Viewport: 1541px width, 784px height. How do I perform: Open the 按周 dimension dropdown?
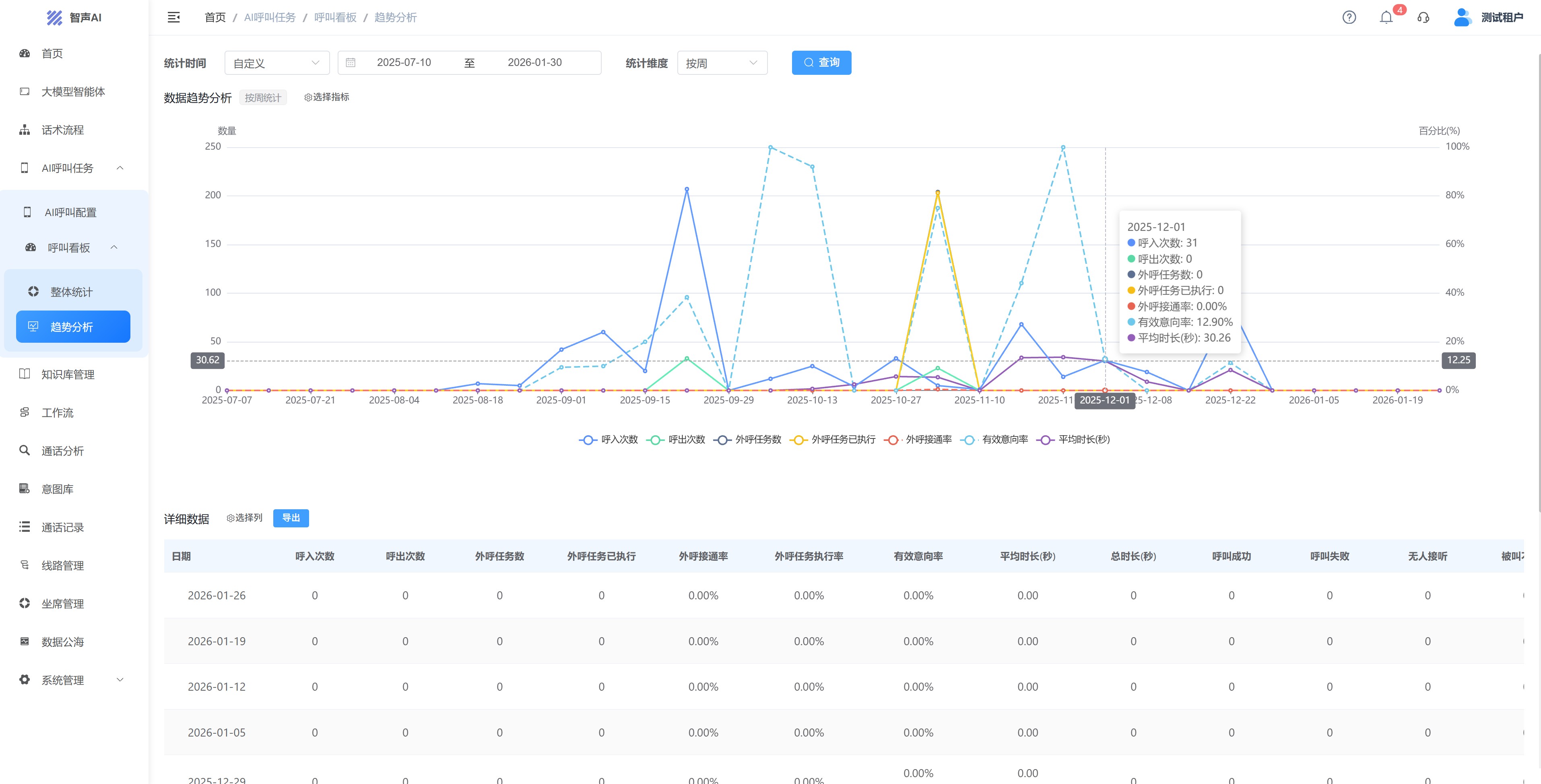722,63
